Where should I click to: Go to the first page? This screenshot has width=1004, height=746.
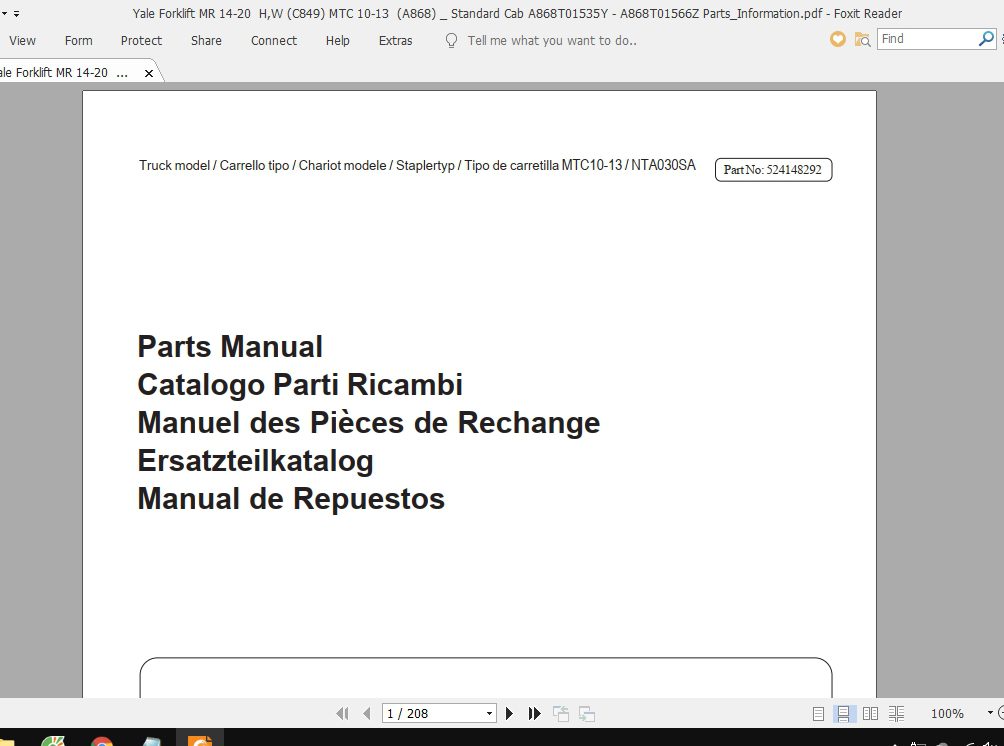pyautogui.click(x=343, y=713)
